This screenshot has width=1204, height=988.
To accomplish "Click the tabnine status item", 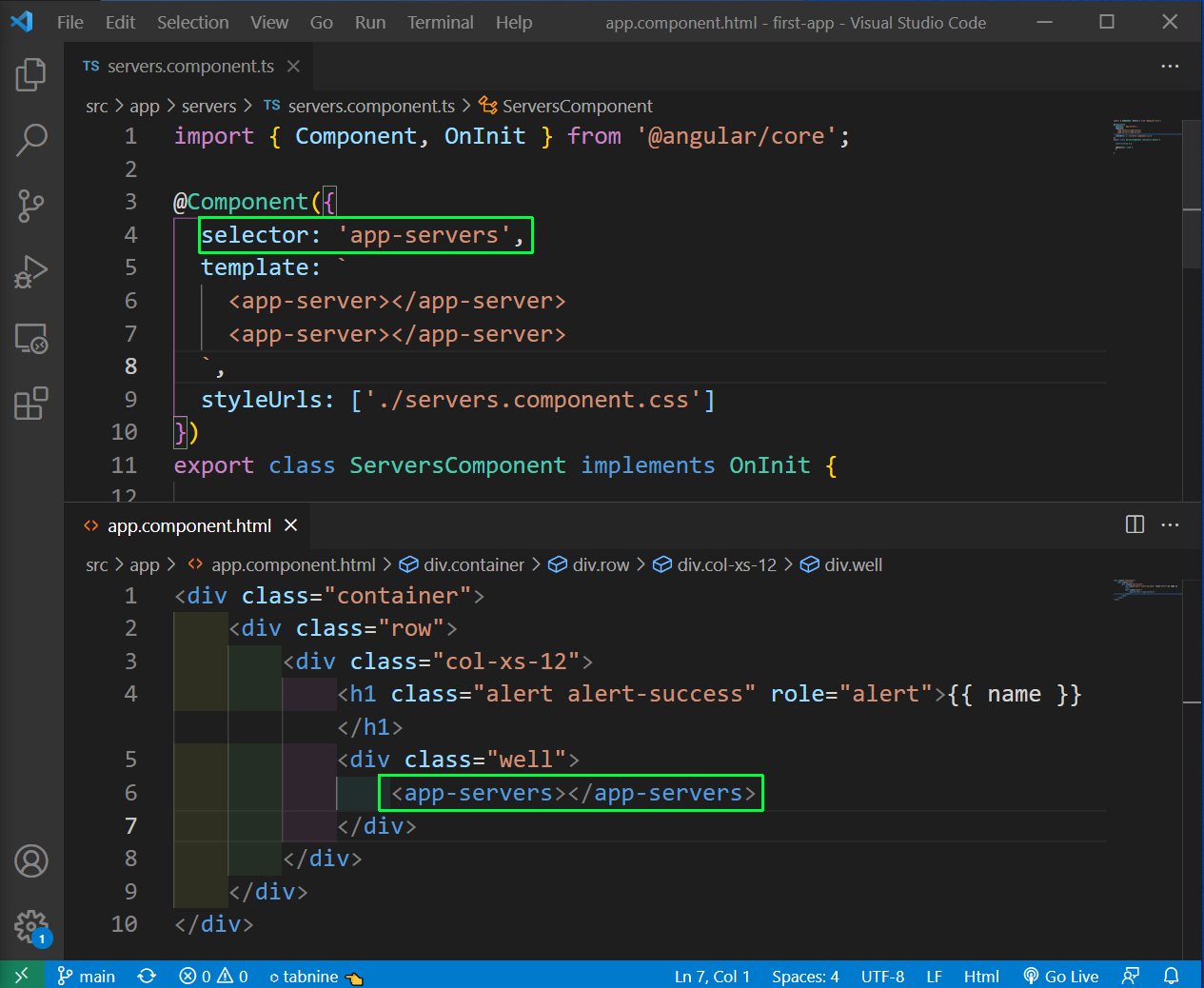I will point(316,976).
